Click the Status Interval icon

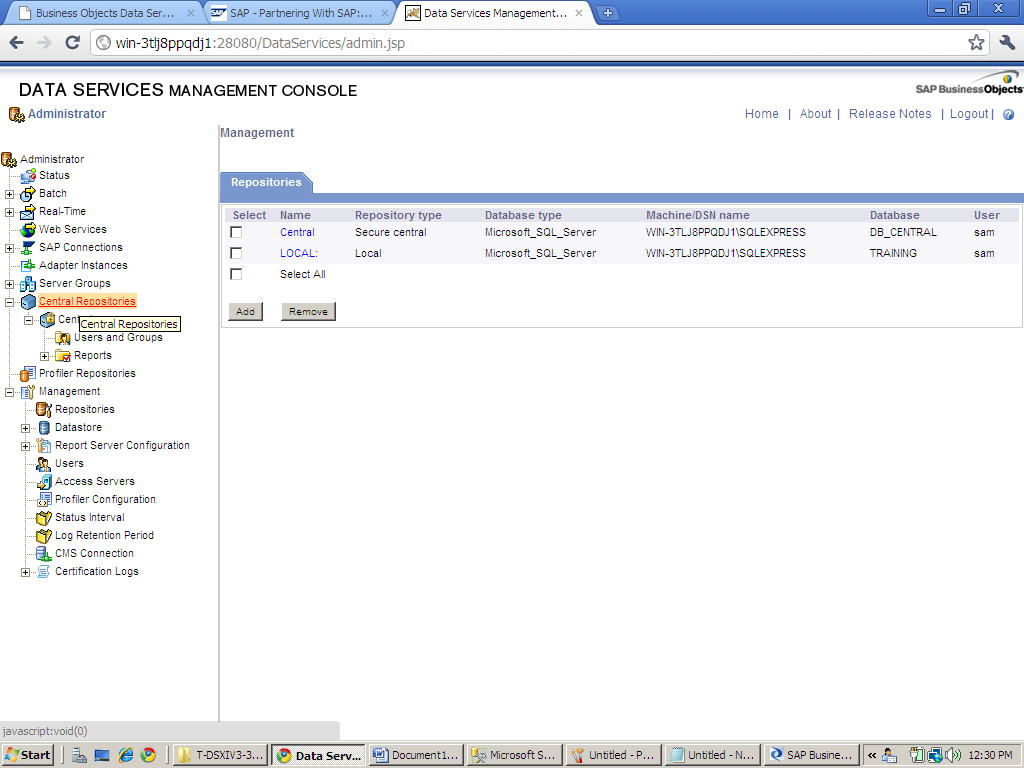[x=44, y=517]
